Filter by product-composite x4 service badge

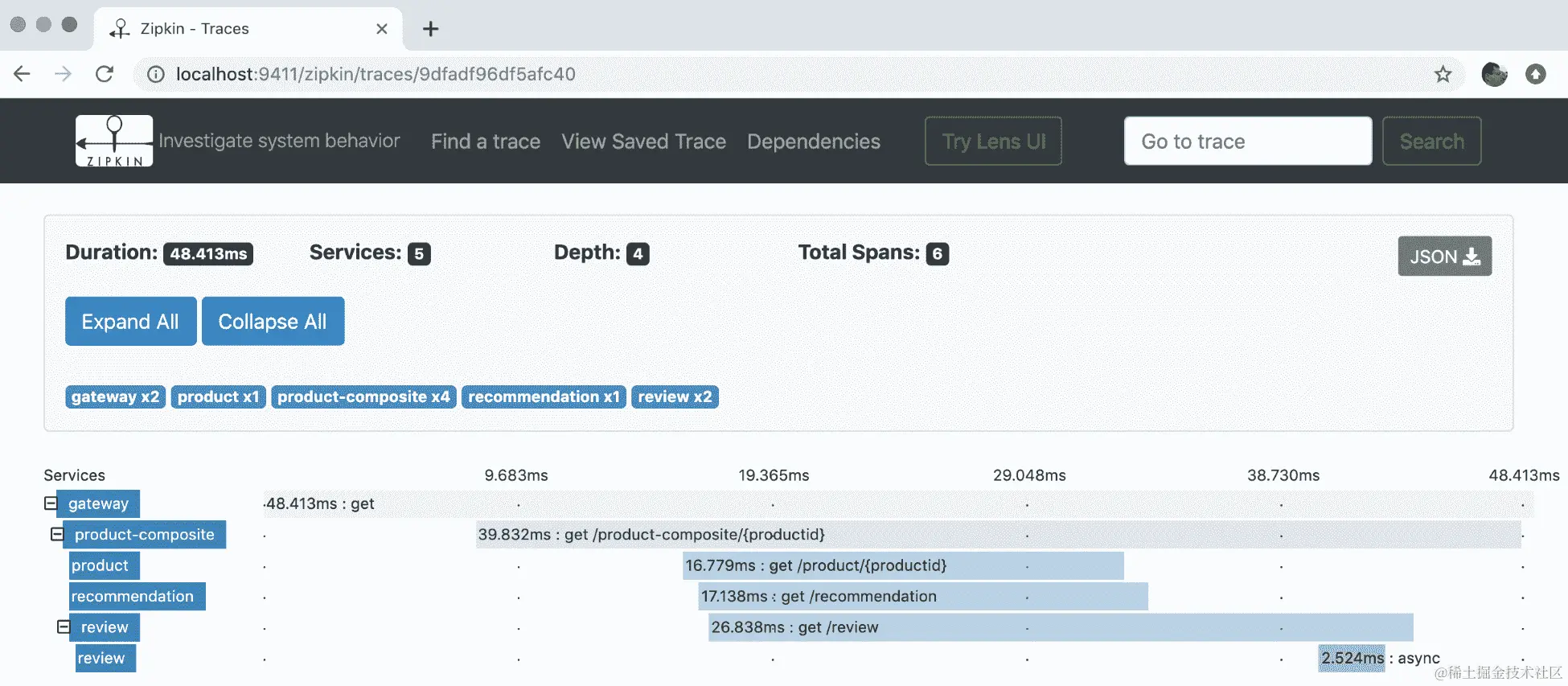363,396
